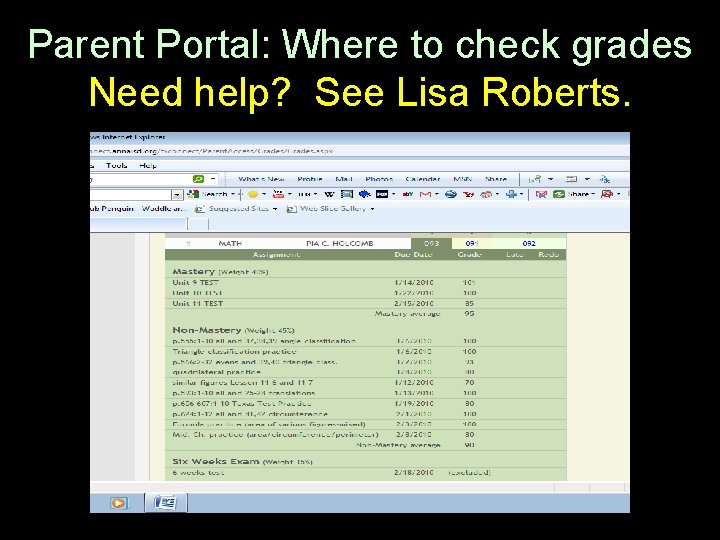
Task: Click MSN in the MSN toolbar
Action: tap(462, 179)
